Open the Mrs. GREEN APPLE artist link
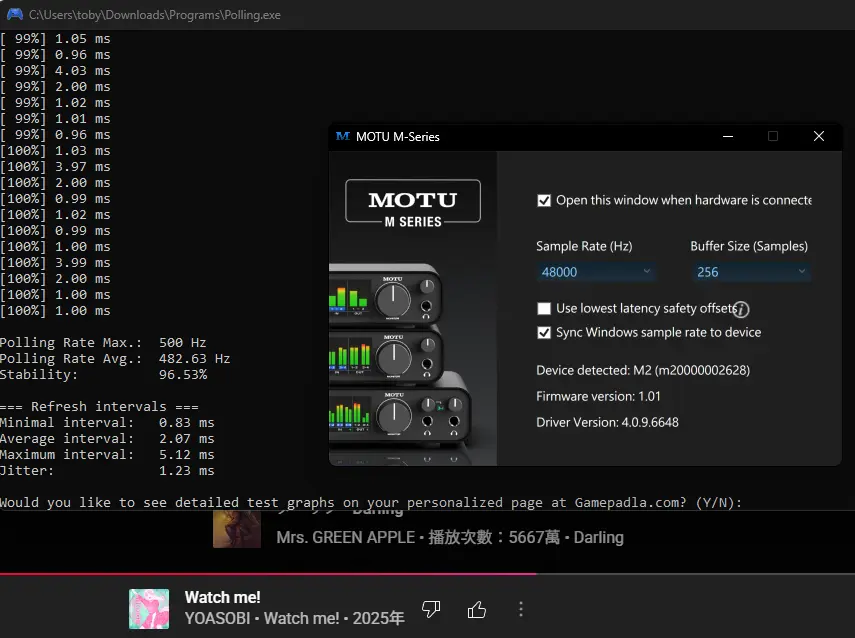Image resolution: width=855 pixels, height=638 pixels. (x=346, y=538)
